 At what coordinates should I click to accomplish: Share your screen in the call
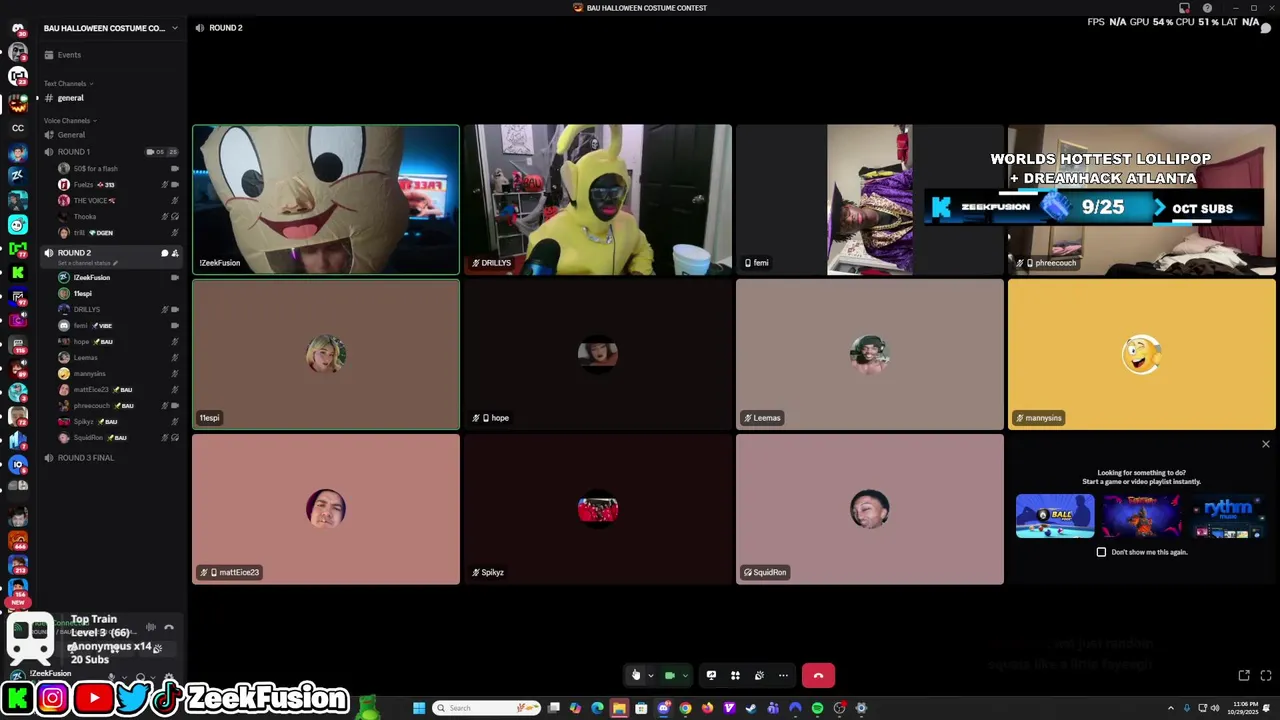[x=711, y=675]
